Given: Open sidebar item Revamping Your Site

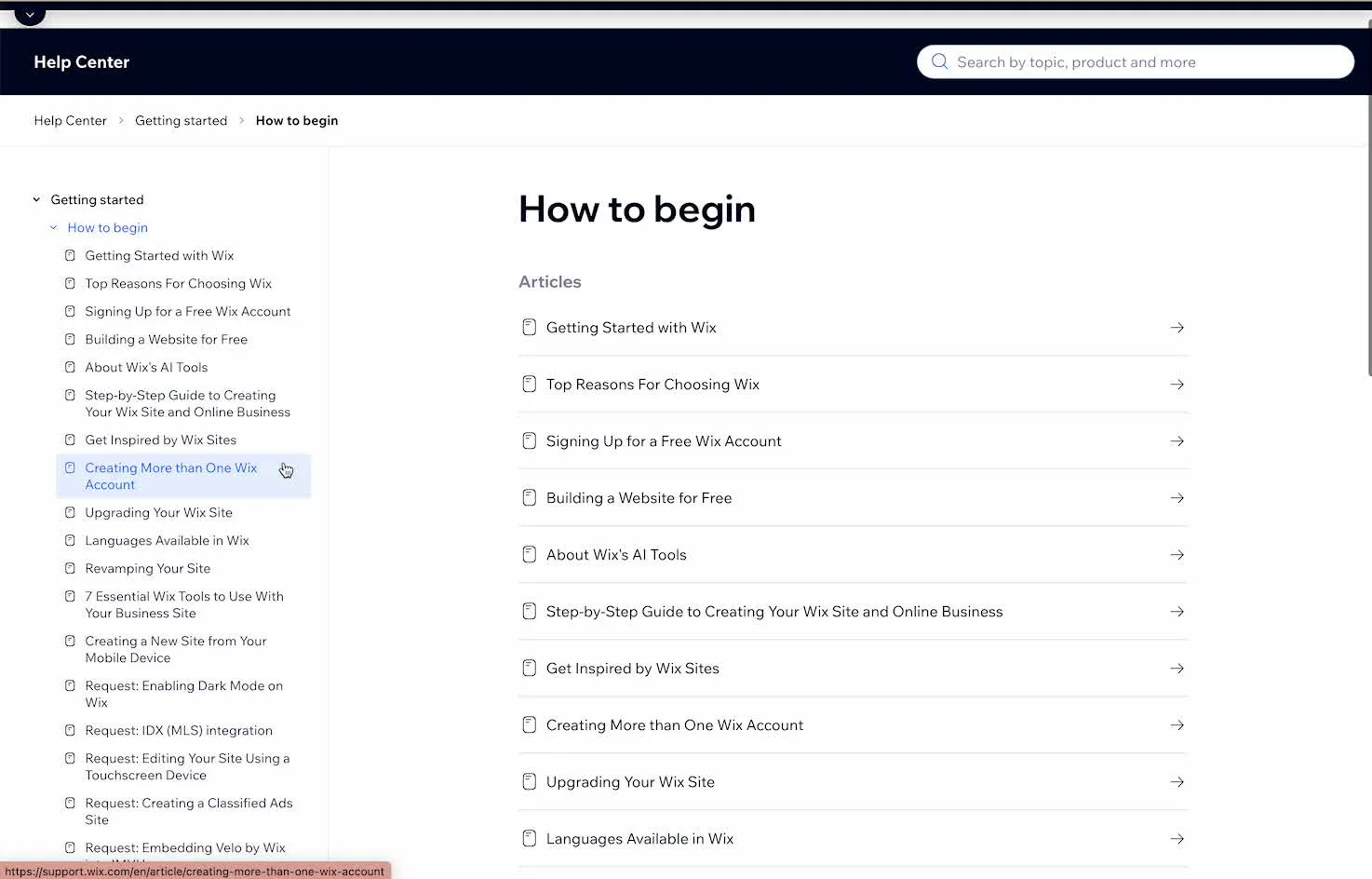Looking at the screenshot, I should click(x=147, y=568).
